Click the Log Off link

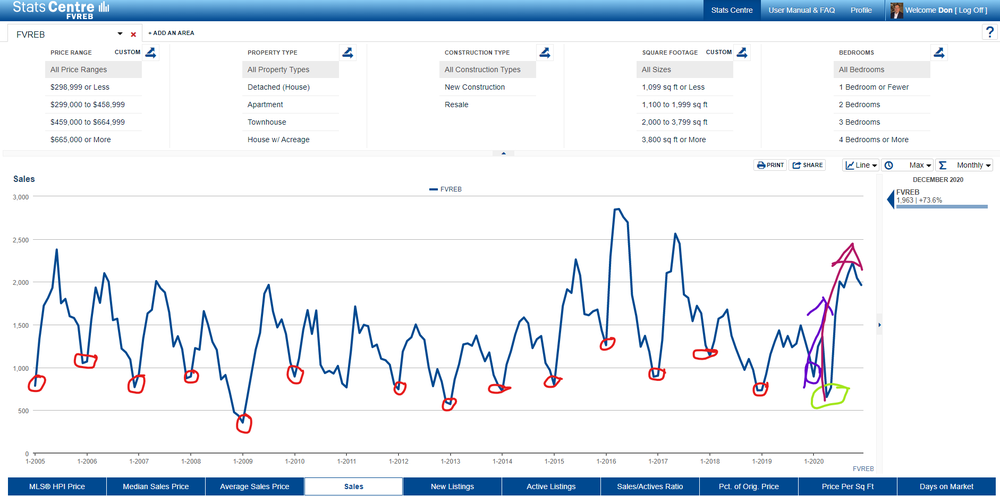tap(971, 10)
